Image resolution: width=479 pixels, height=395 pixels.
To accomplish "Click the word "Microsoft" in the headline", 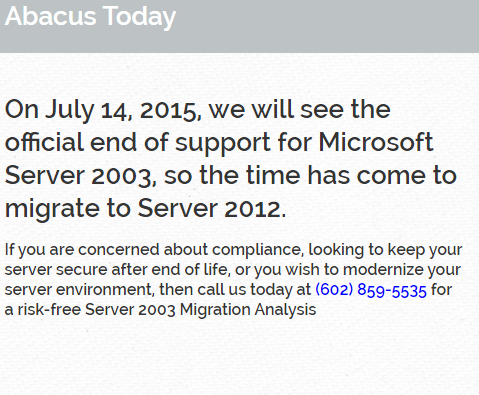I will 376,142.
